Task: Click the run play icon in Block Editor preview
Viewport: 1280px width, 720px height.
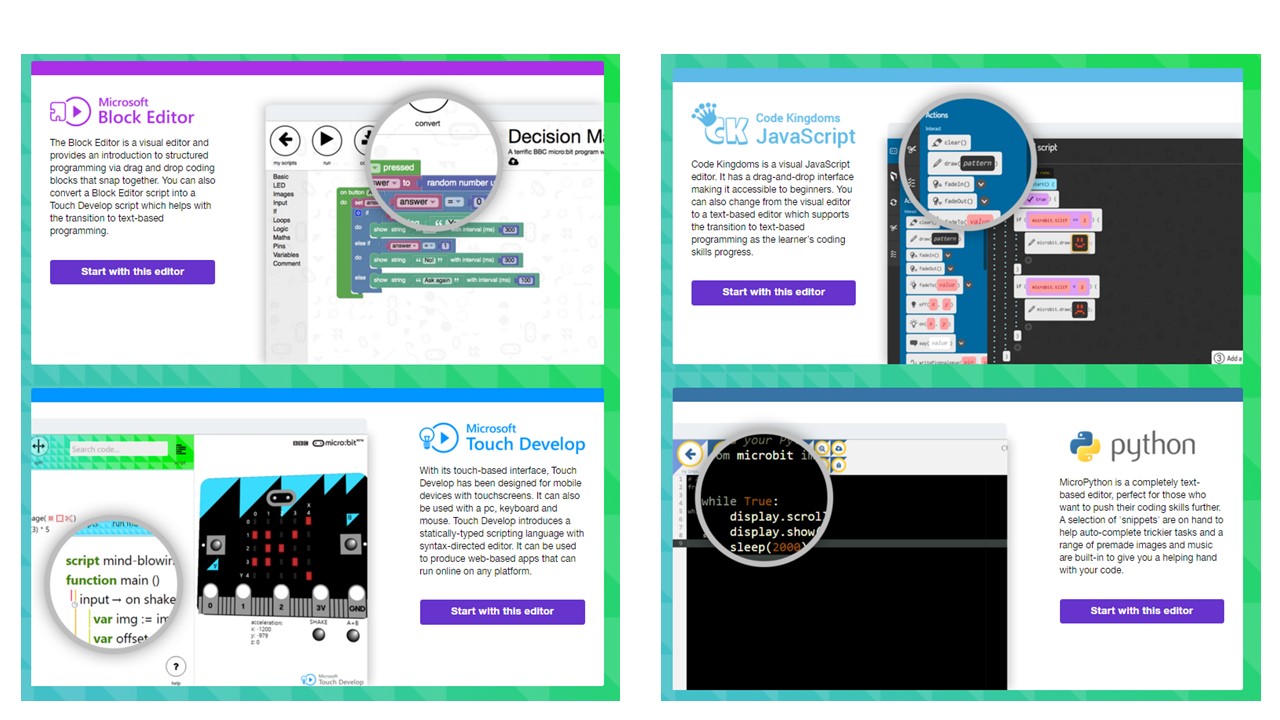Action: [327, 140]
